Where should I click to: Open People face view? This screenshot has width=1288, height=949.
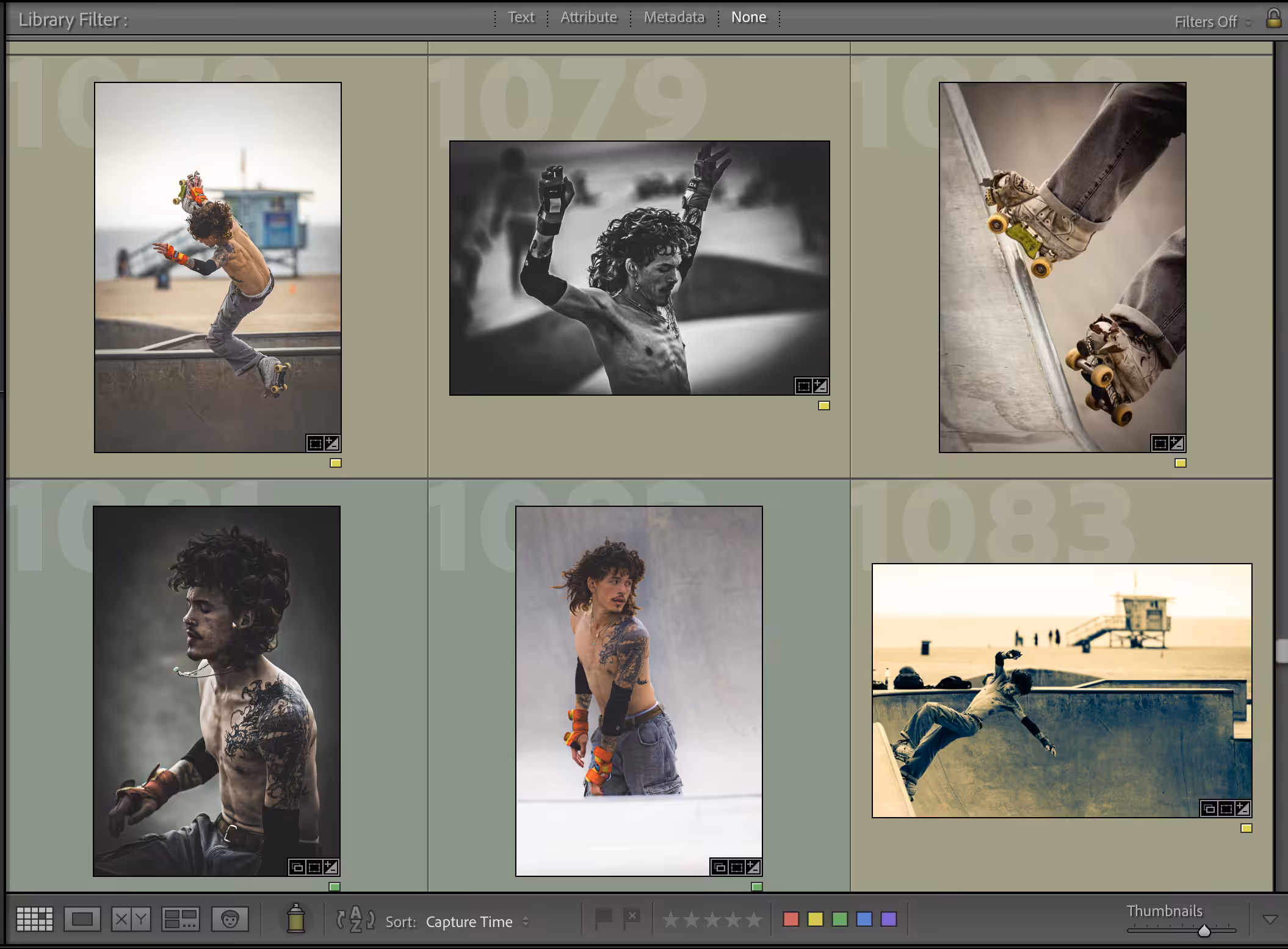pyautogui.click(x=230, y=919)
